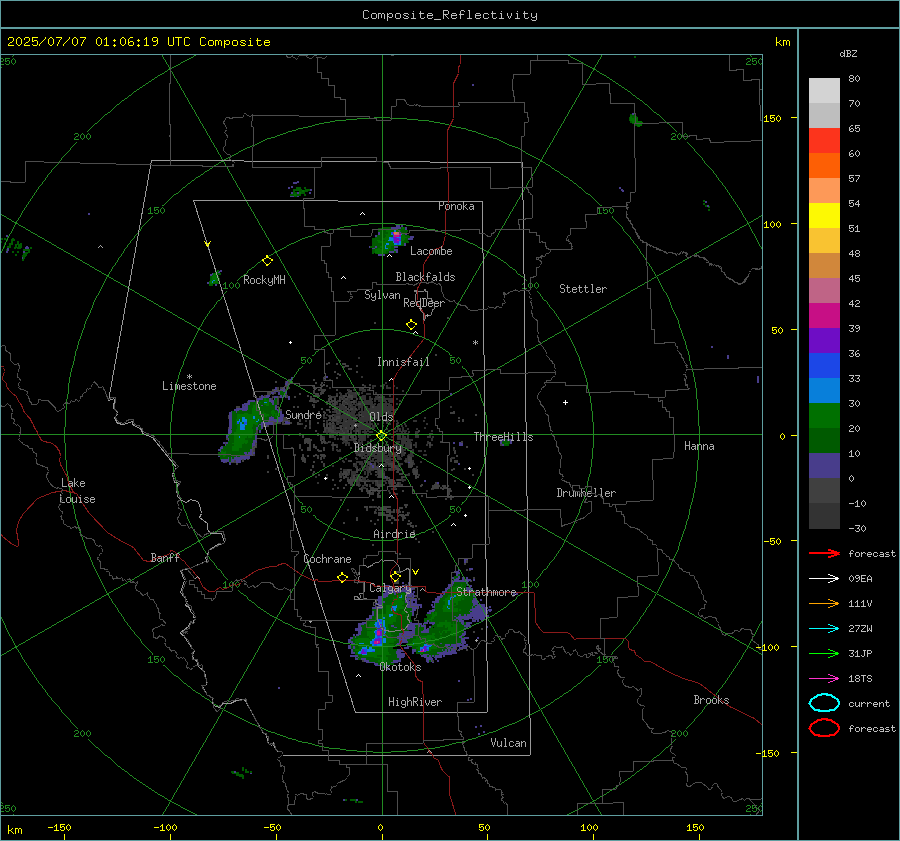
Task: Pick the lightest gray swatch at legend top
Action: click(824, 91)
